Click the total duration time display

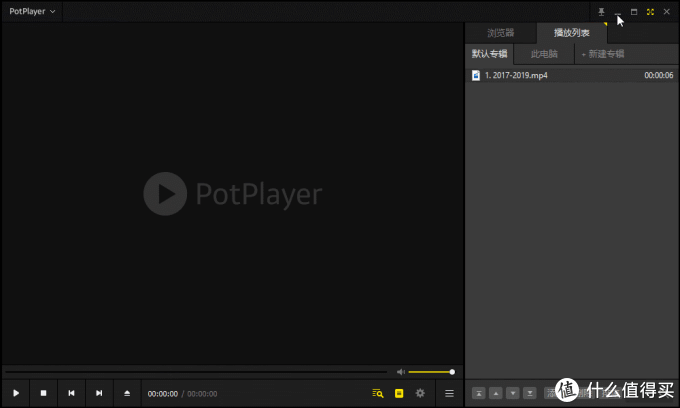point(202,394)
